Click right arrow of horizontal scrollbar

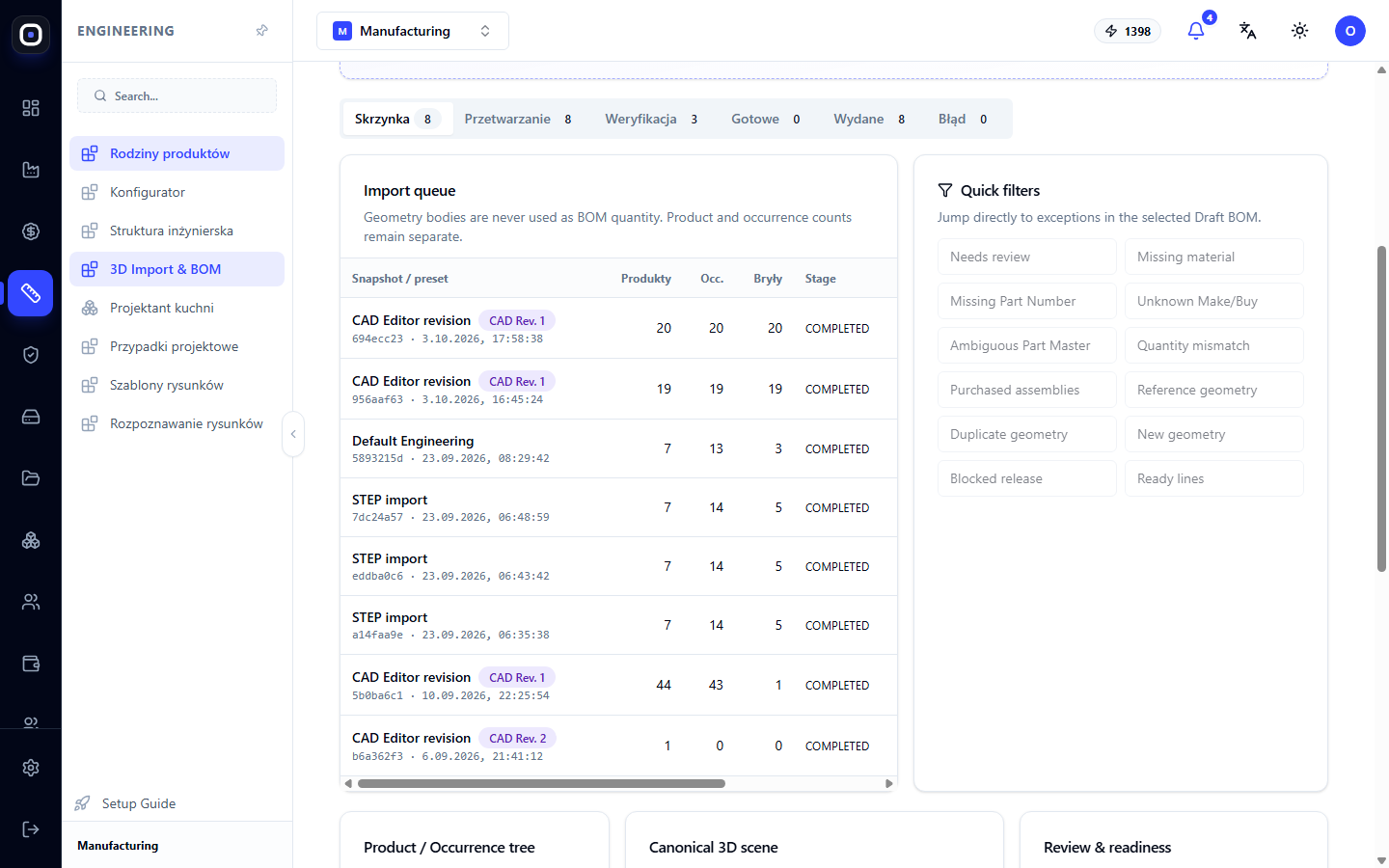click(888, 783)
